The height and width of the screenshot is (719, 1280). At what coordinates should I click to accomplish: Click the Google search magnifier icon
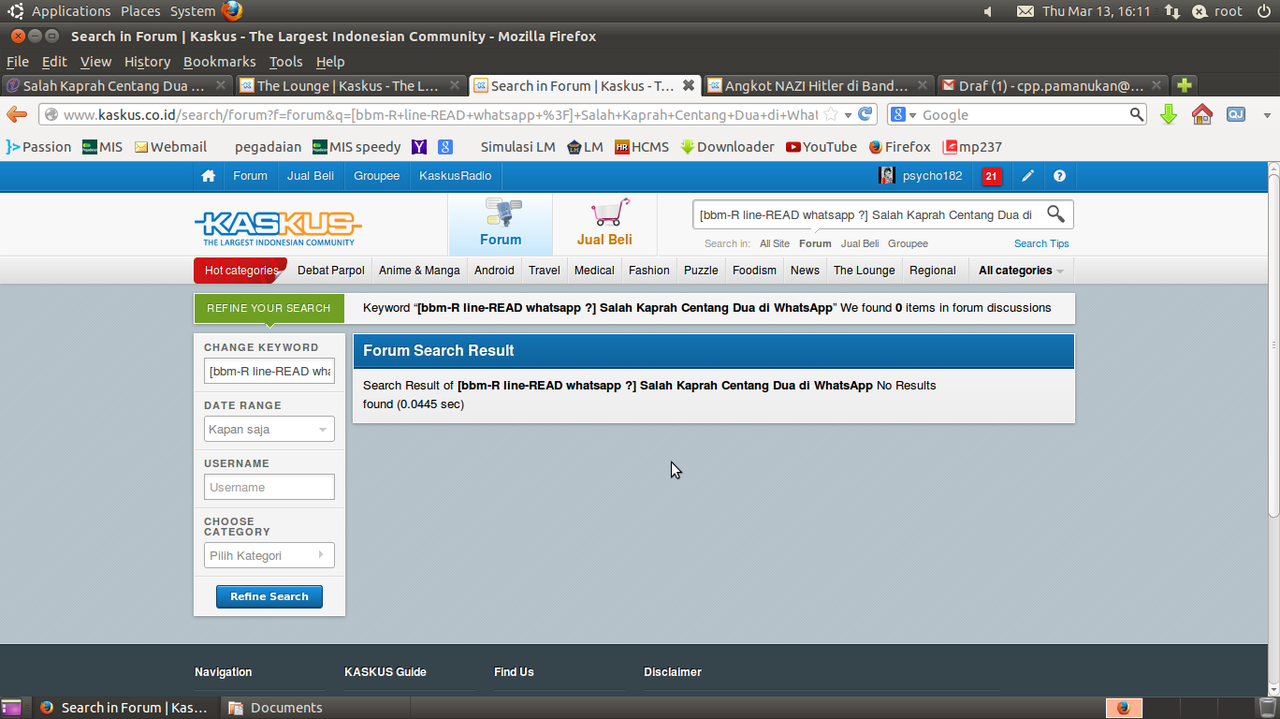click(x=1136, y=114)
